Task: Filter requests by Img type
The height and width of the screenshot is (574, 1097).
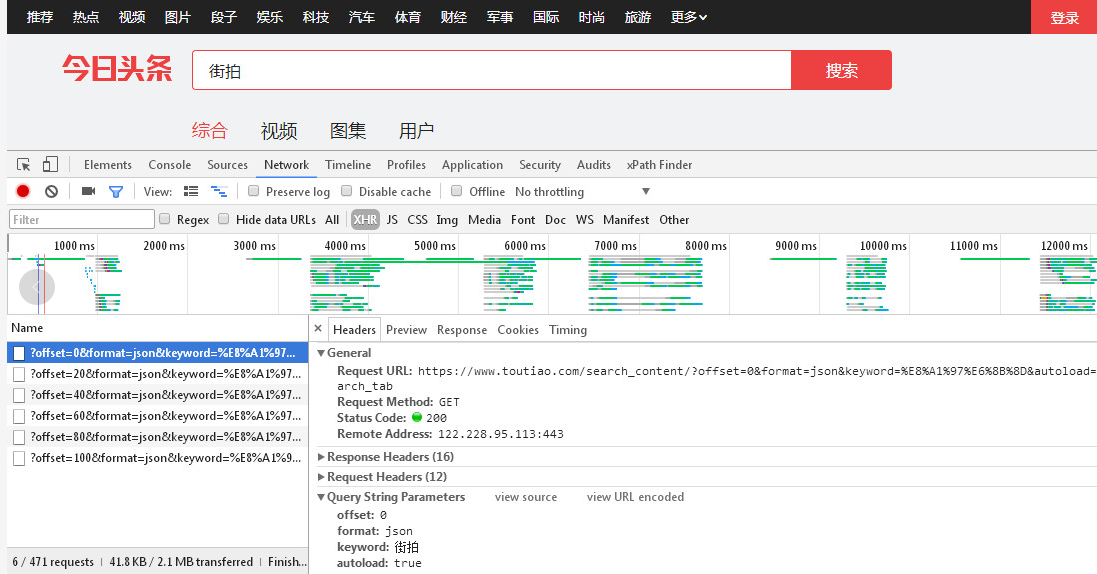Action: (x=447, y=219)
